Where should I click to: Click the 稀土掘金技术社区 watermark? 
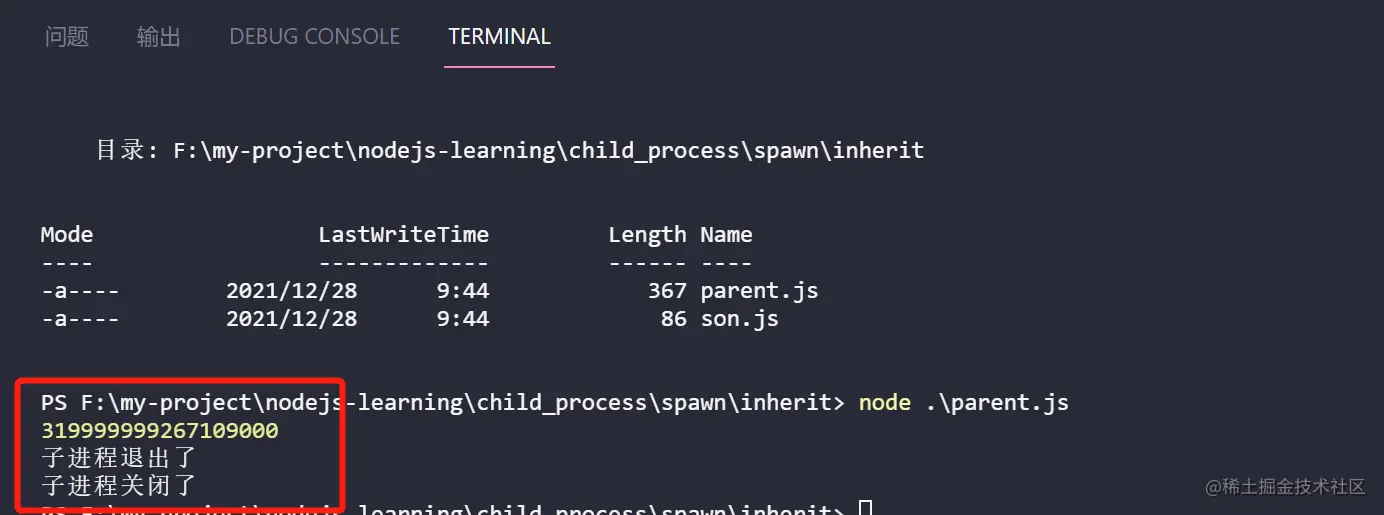point(1285,487)
